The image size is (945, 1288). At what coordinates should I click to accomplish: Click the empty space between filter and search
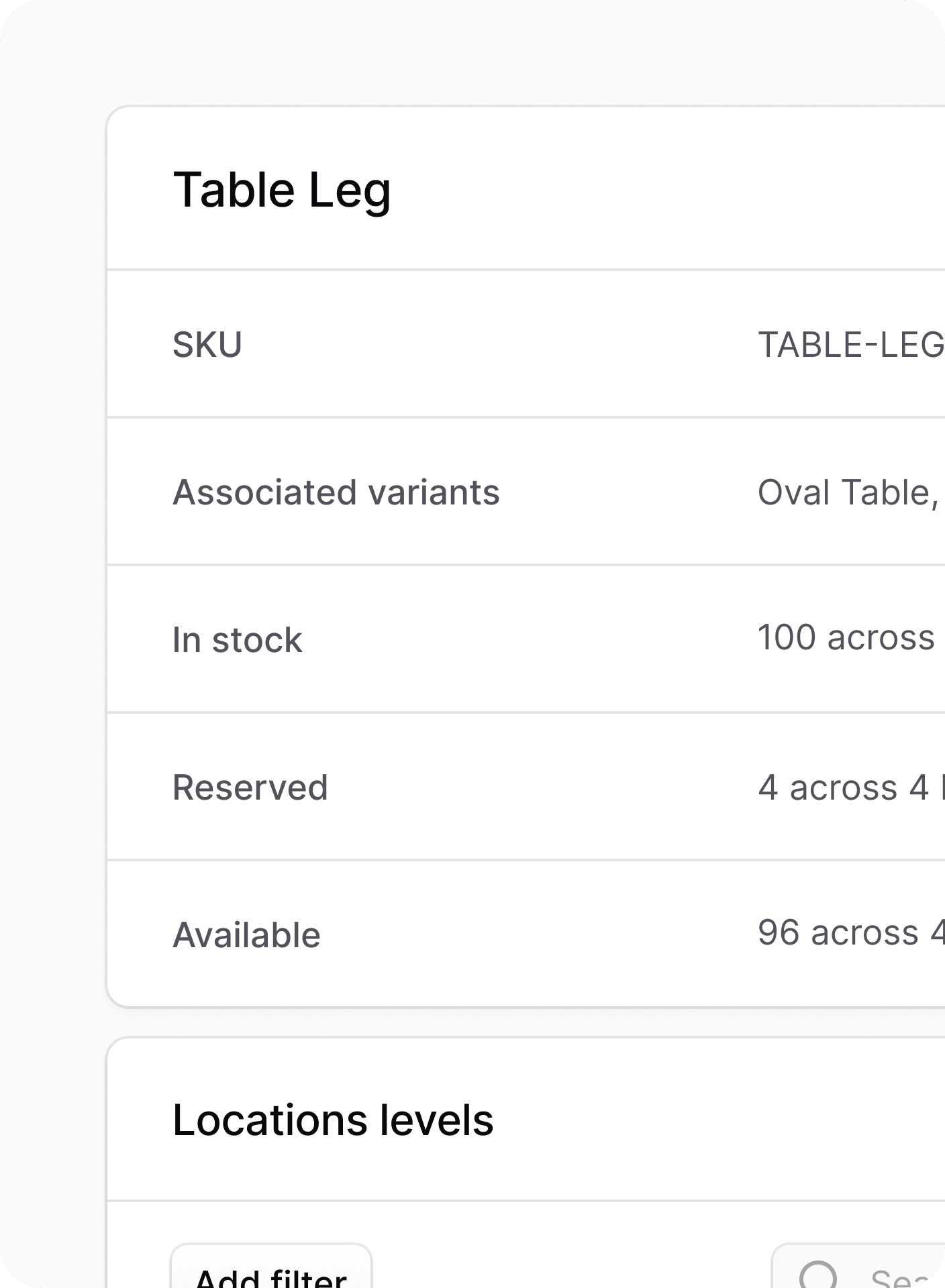click(x=570, y=1268)
